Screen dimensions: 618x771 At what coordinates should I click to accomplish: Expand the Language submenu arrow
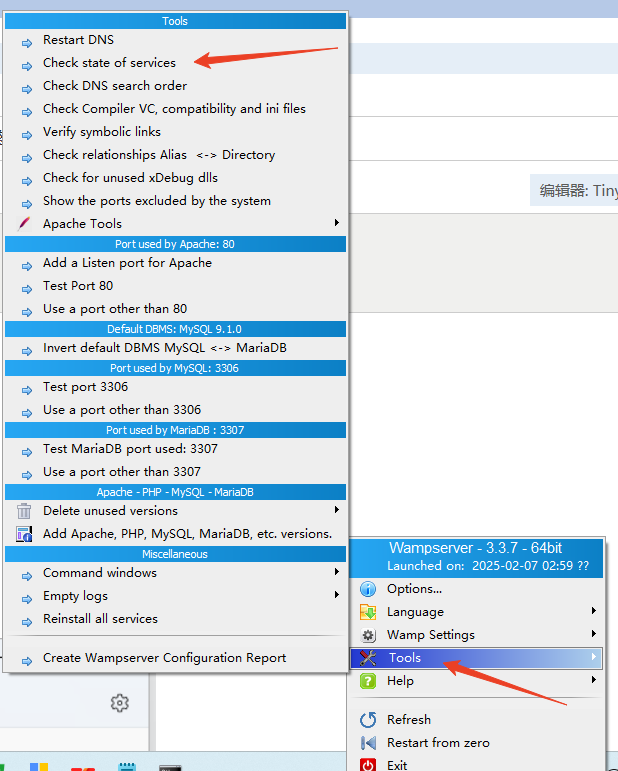[x=594, y=611]
